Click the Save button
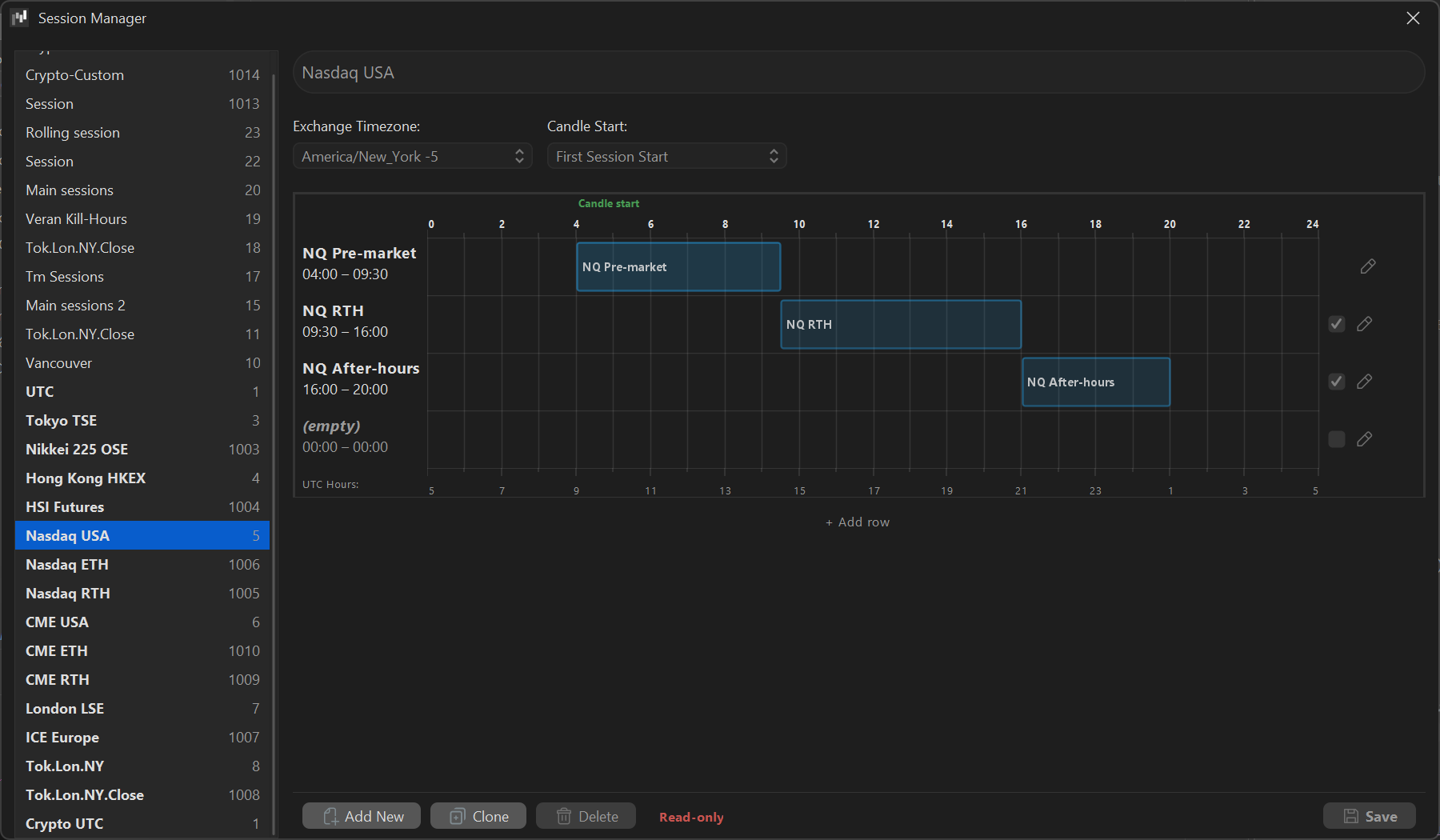 coord(1369,816)
